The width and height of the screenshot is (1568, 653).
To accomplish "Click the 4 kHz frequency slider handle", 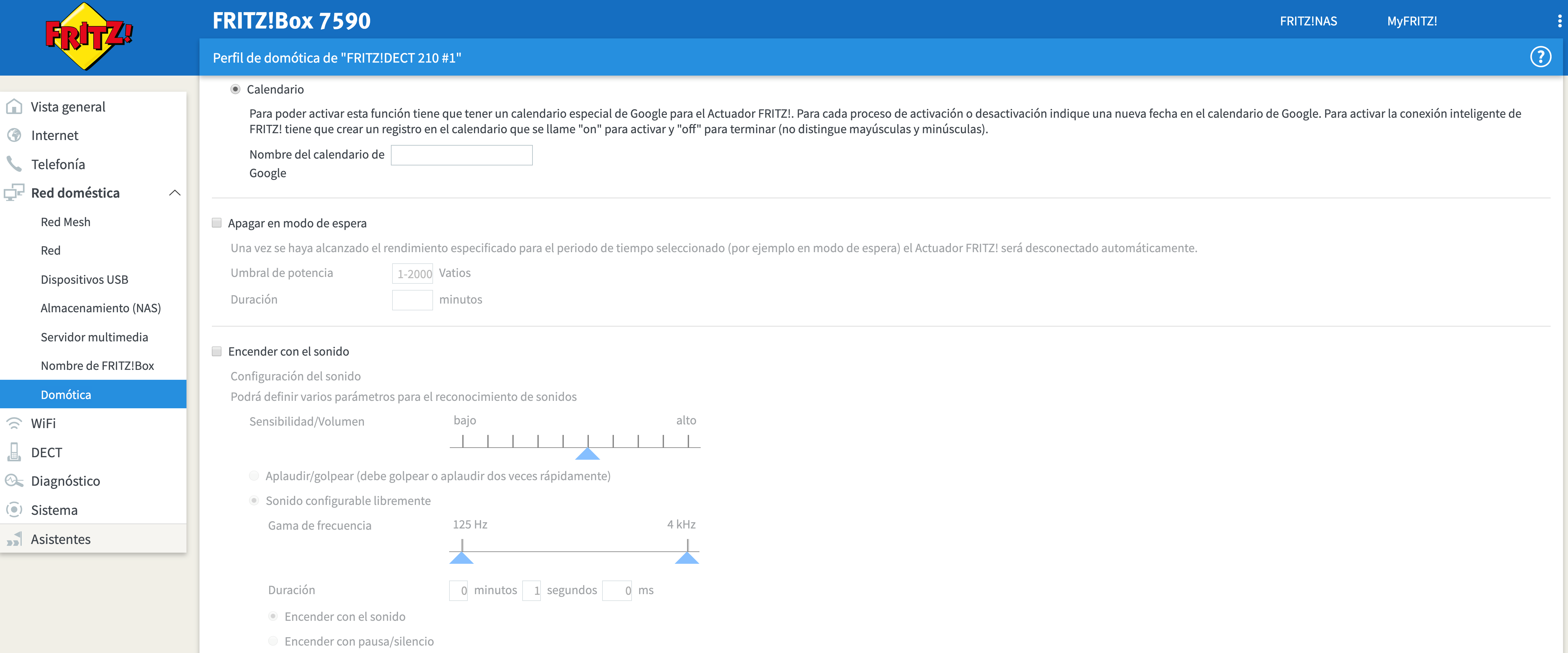I will [687, 558].
